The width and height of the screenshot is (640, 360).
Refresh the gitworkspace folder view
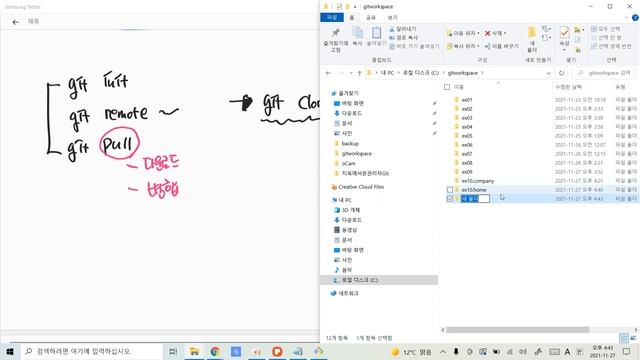point(562,73)
